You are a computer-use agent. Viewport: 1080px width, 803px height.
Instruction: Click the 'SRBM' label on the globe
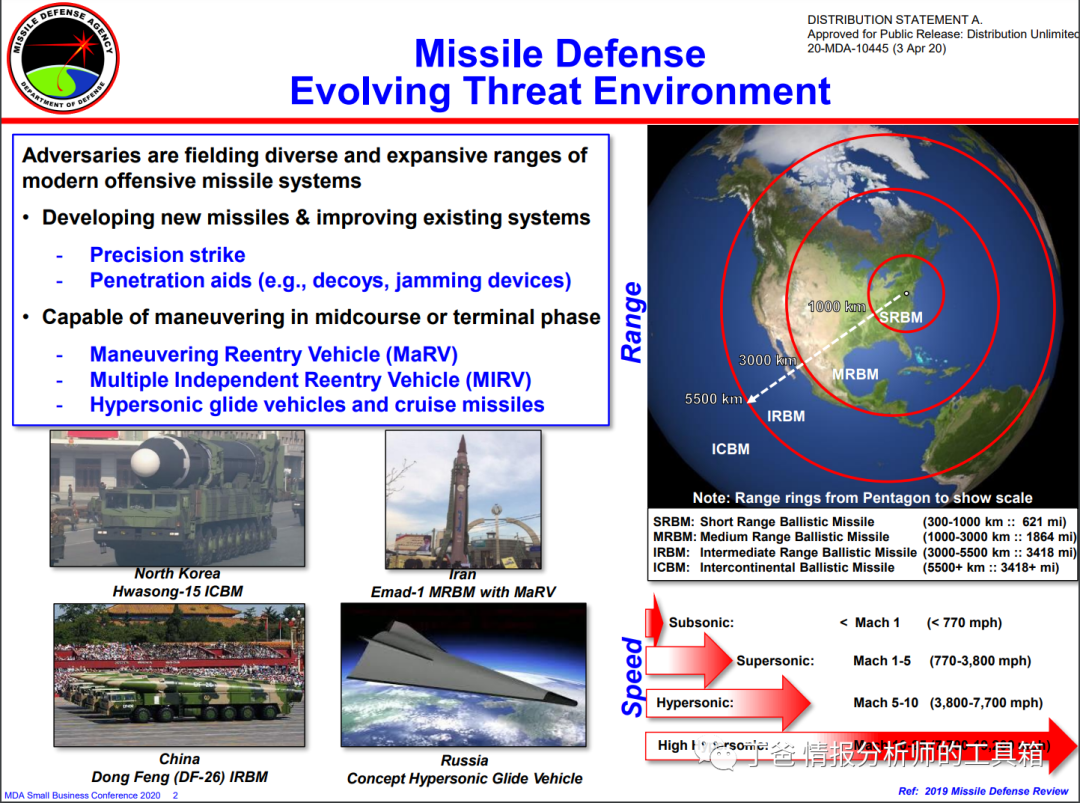click(x=901, y=317)
